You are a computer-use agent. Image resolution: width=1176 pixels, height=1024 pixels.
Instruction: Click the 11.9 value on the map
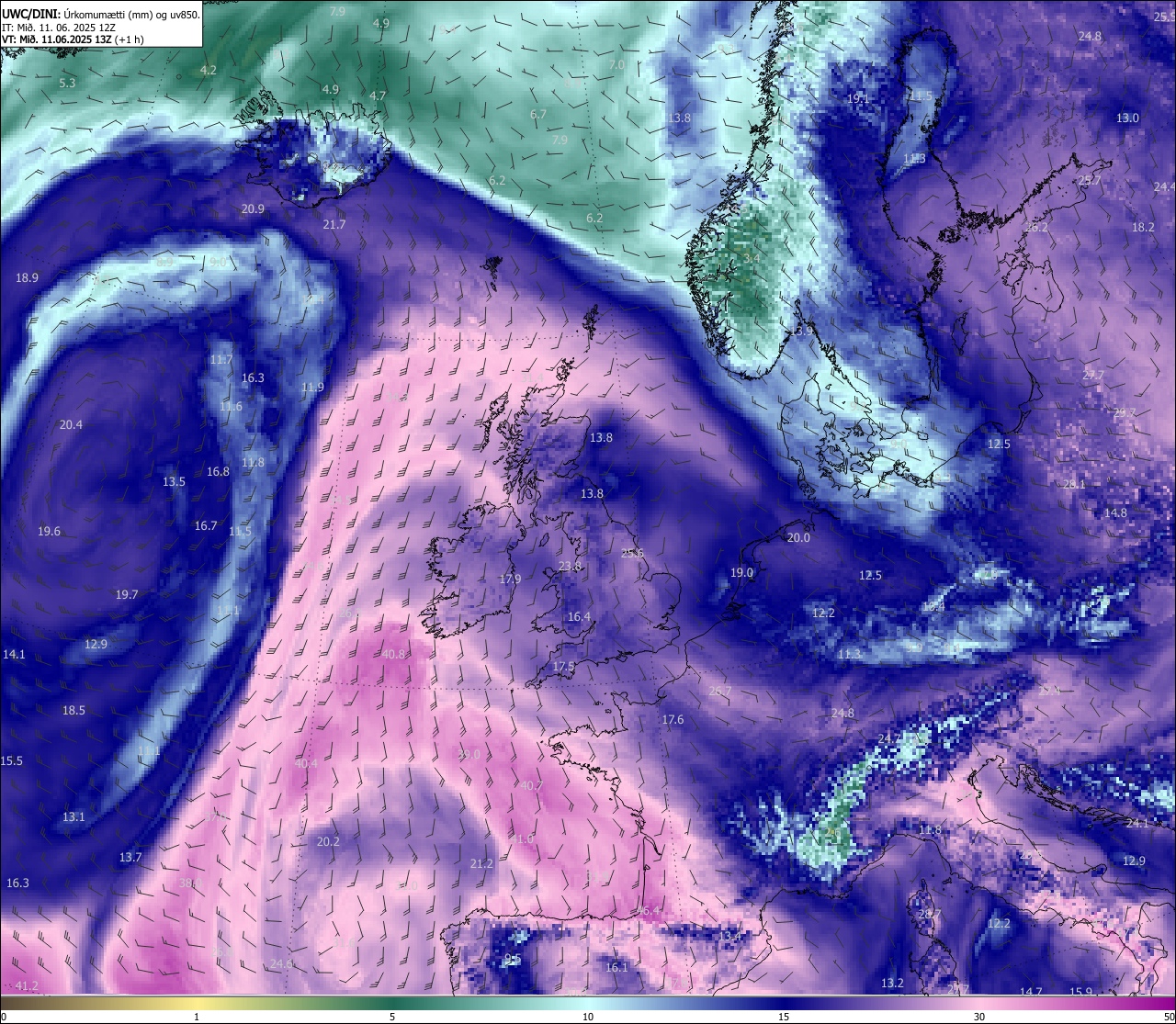click(x=312, y=388)
